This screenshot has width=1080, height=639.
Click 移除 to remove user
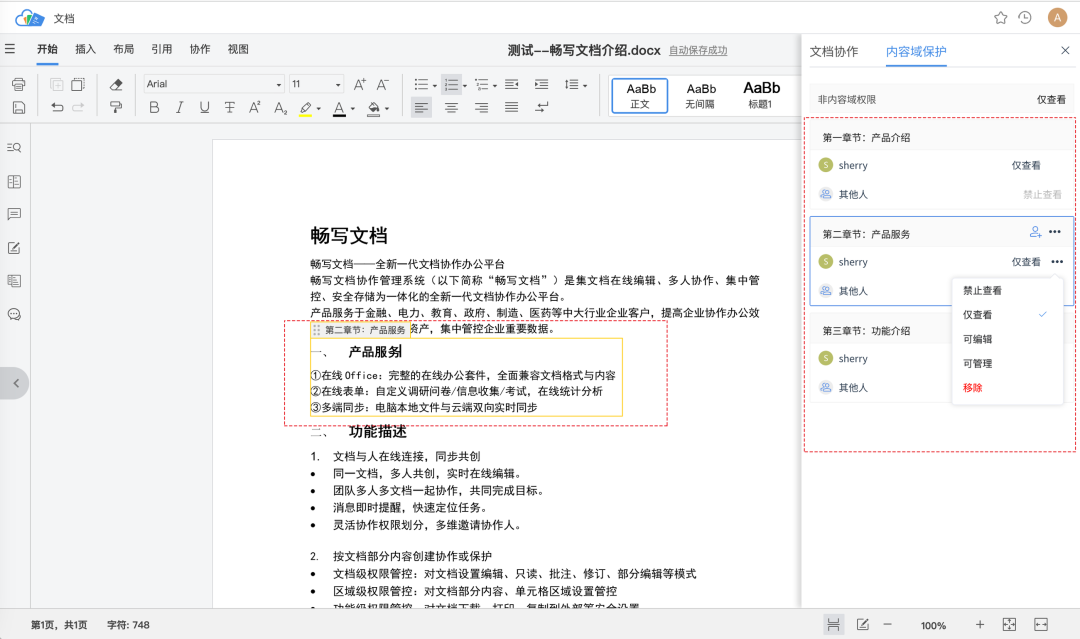tap(1007, 388)
